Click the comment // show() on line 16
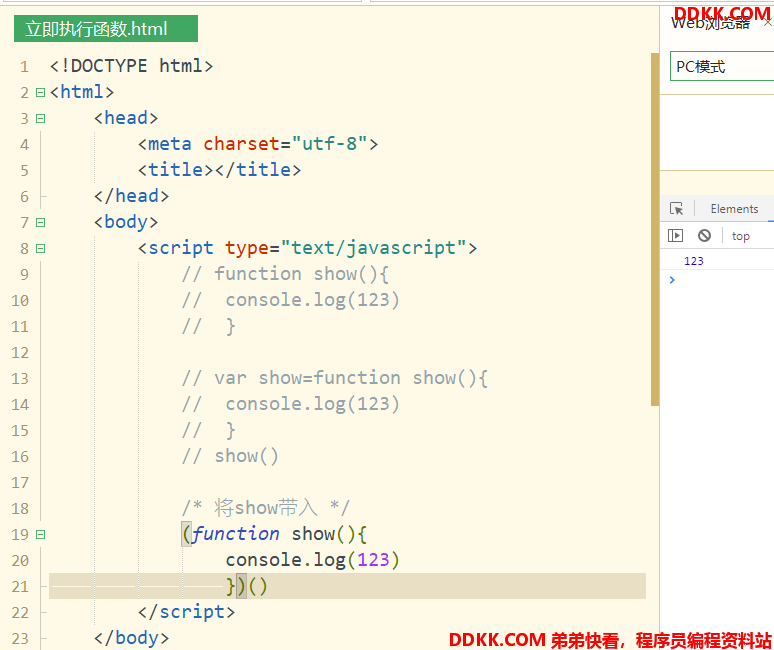The image size is (774, 650). 230,457
